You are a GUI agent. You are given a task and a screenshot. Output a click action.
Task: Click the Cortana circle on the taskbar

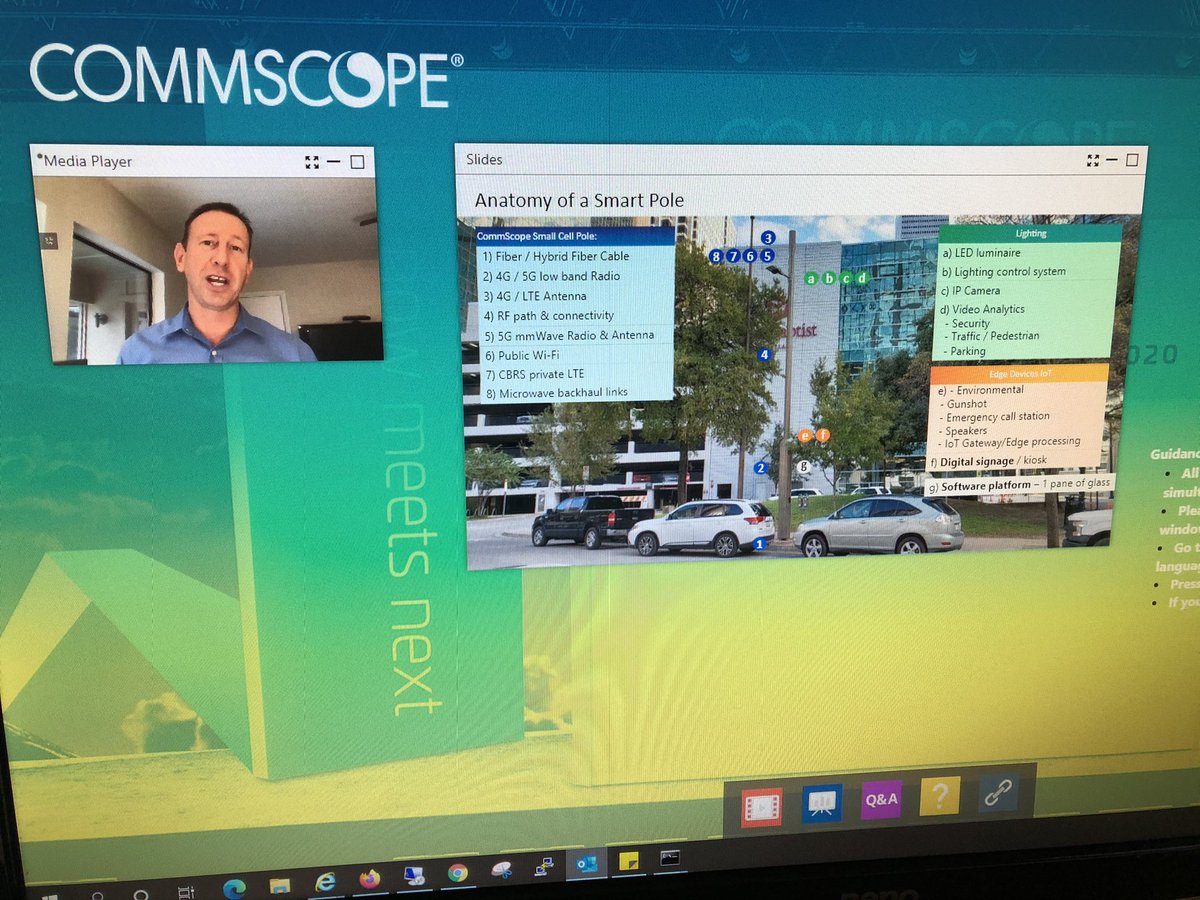[x=141, y=893]
